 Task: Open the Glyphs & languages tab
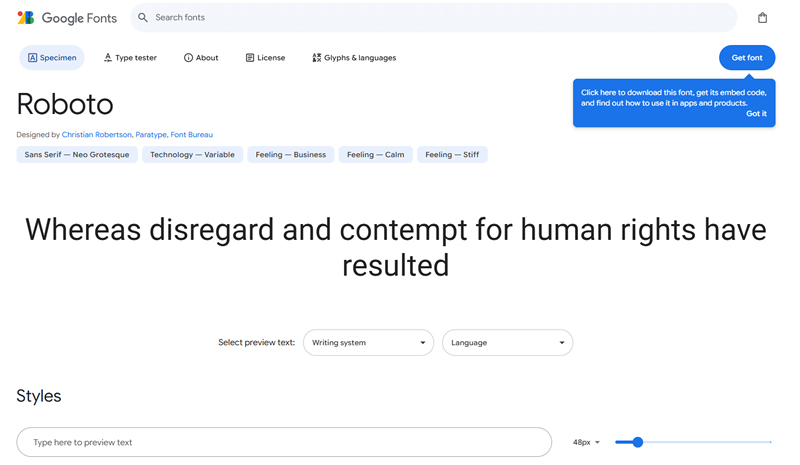tap(354, 58)
